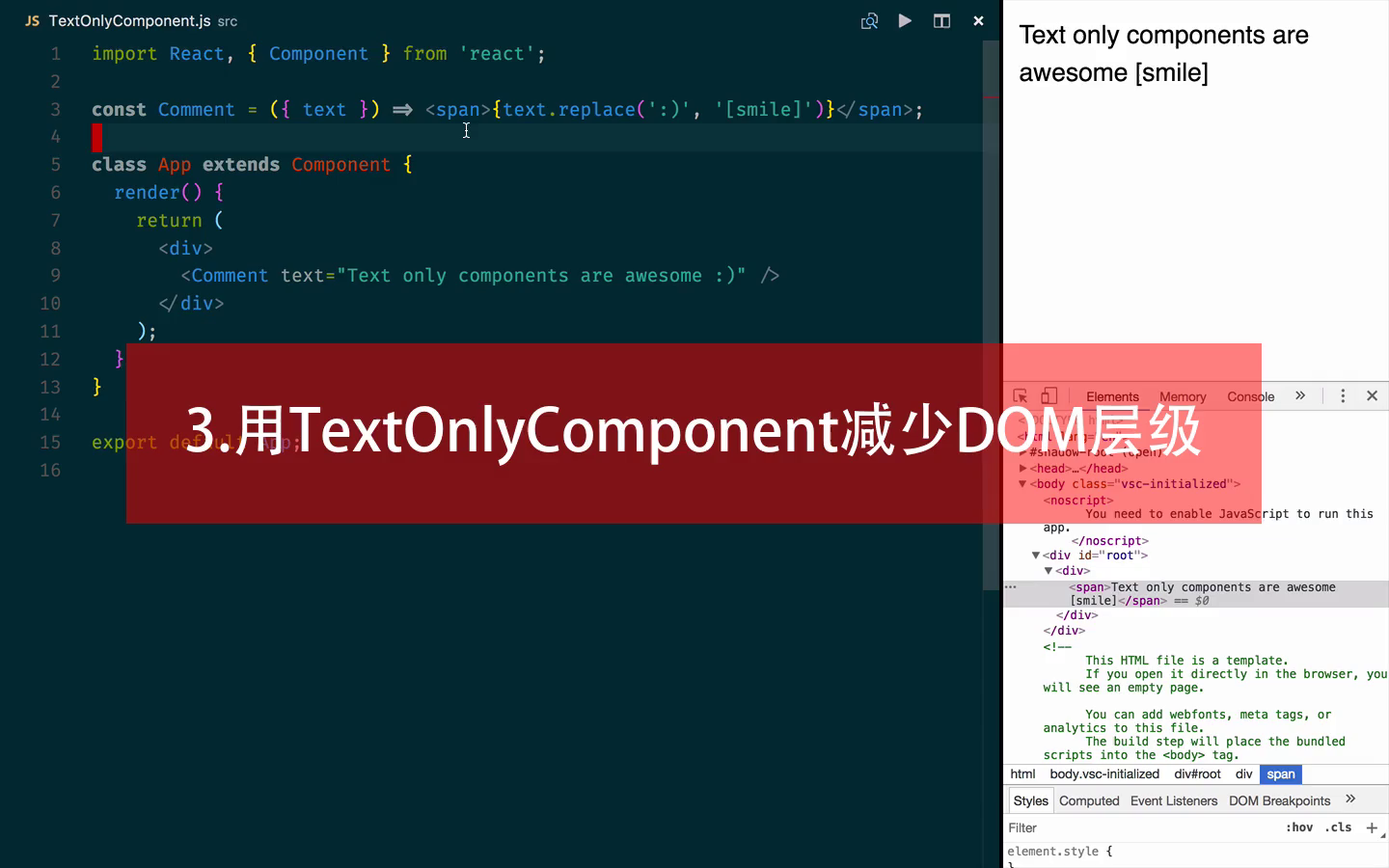Select the TextOnlyComponent.js tab
Image resolution: width=1389 pixels, height=868 pixels.
coord(130,20)
